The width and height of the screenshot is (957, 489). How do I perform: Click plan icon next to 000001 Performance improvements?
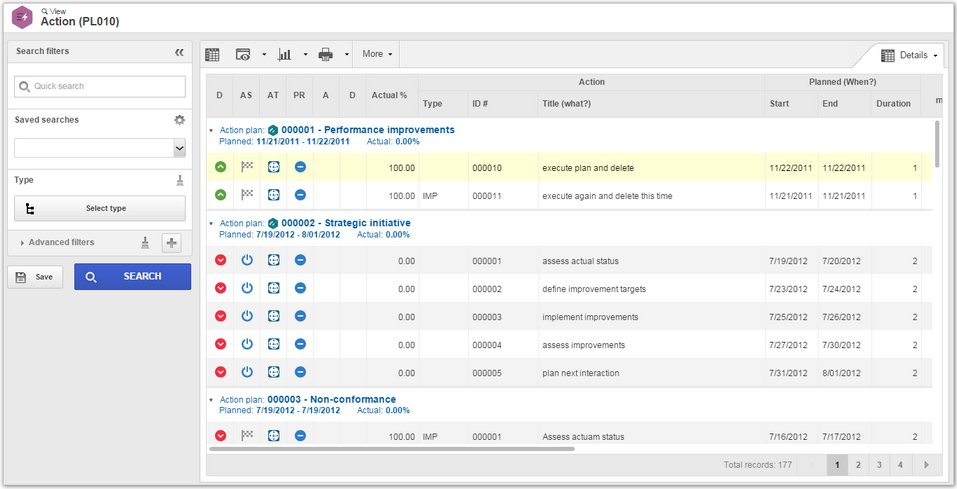(273, 130)
